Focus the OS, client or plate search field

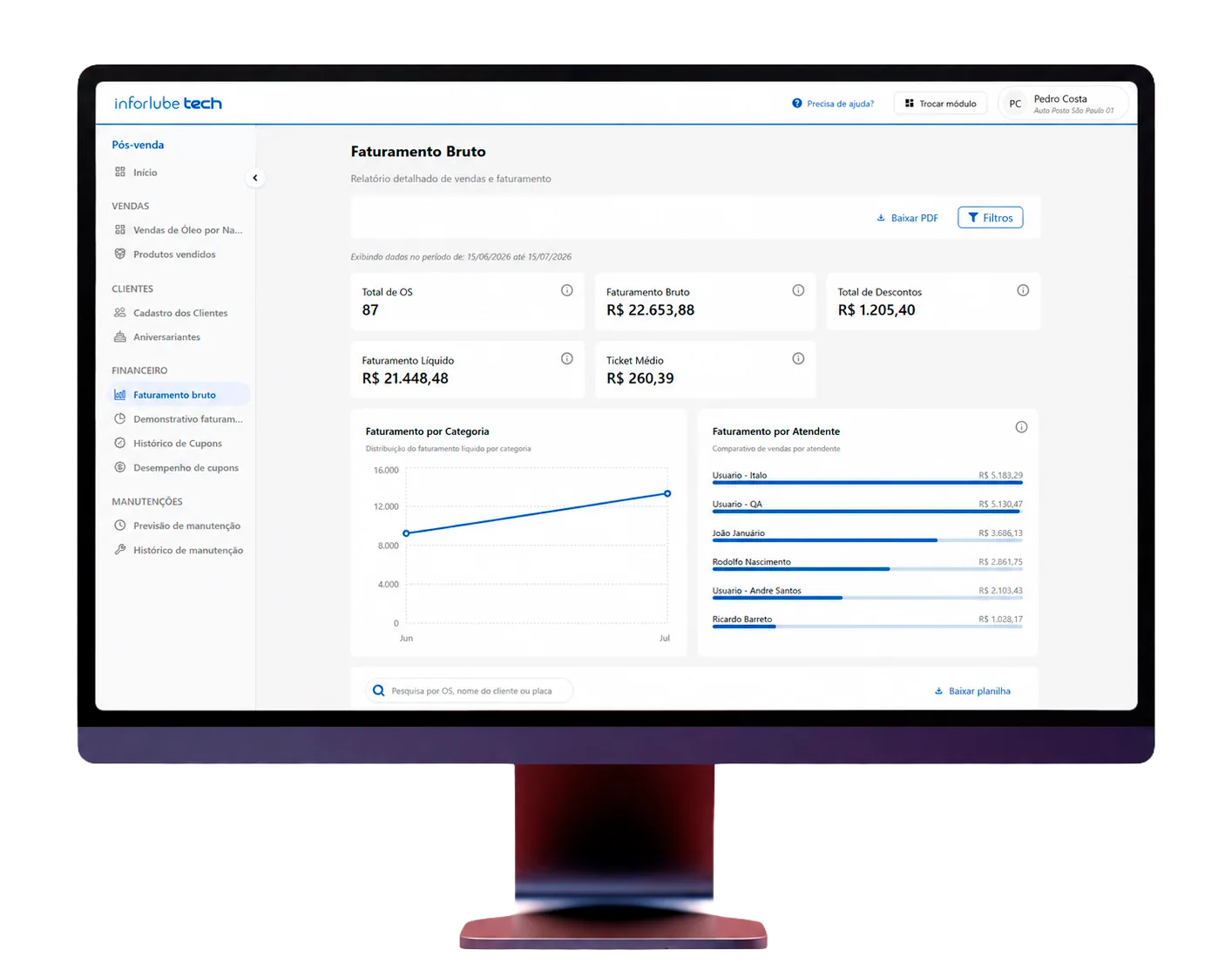click(x=470, y=690)
